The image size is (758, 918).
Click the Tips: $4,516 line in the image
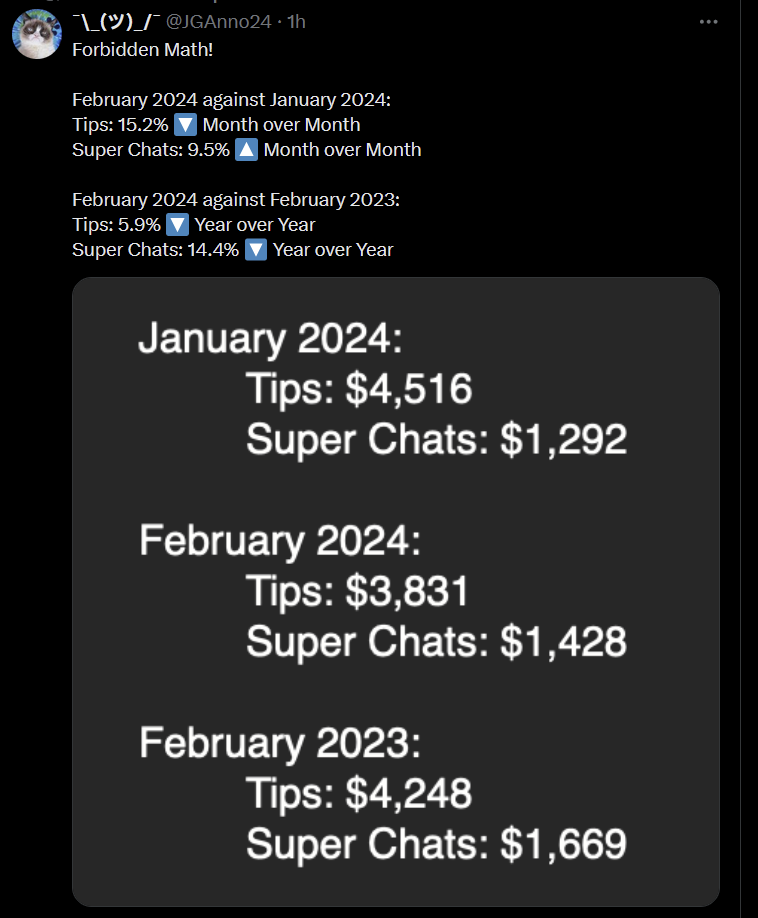[359, 389]
